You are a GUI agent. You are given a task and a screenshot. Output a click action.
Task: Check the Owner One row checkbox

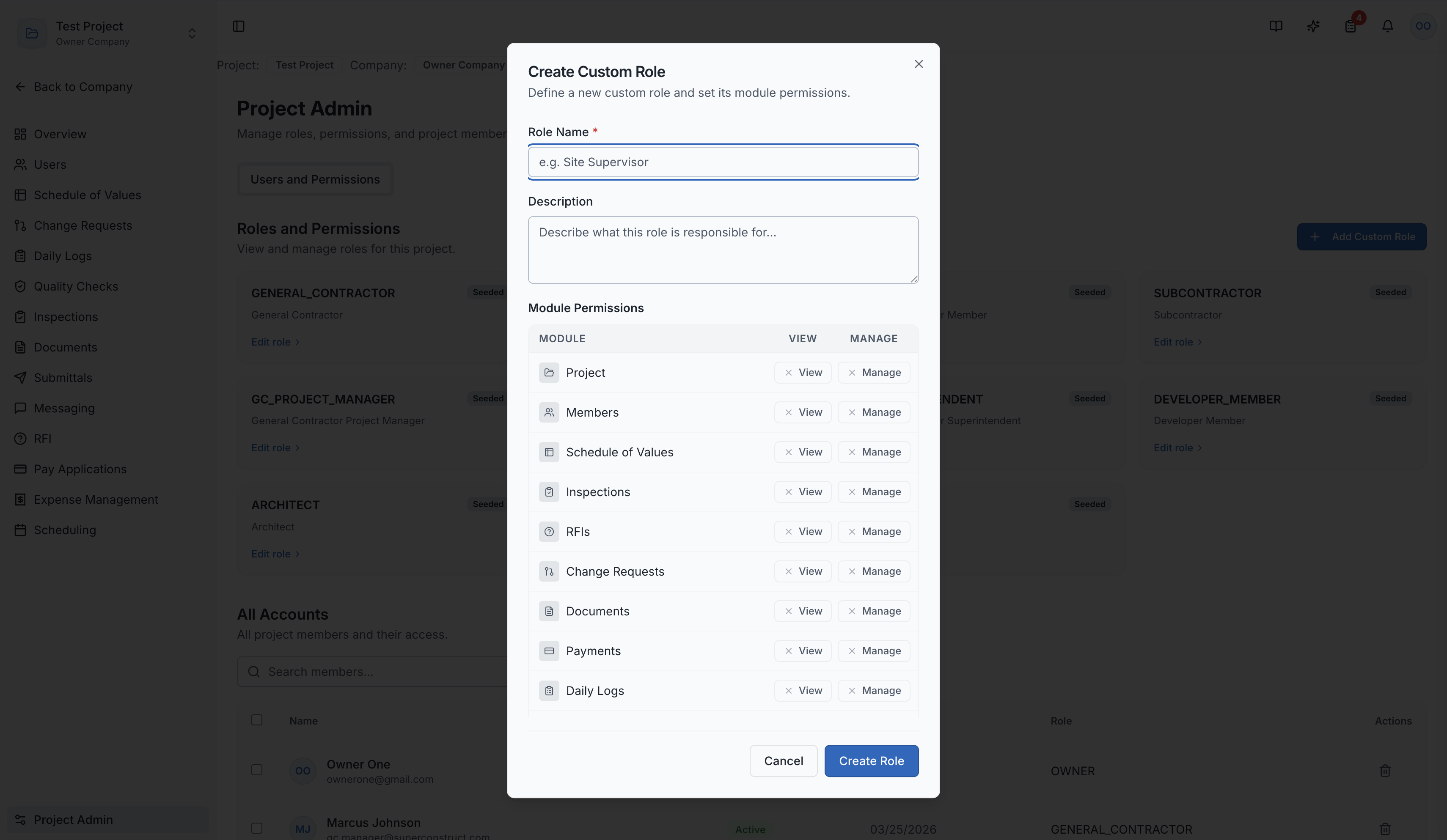(257, 769)
